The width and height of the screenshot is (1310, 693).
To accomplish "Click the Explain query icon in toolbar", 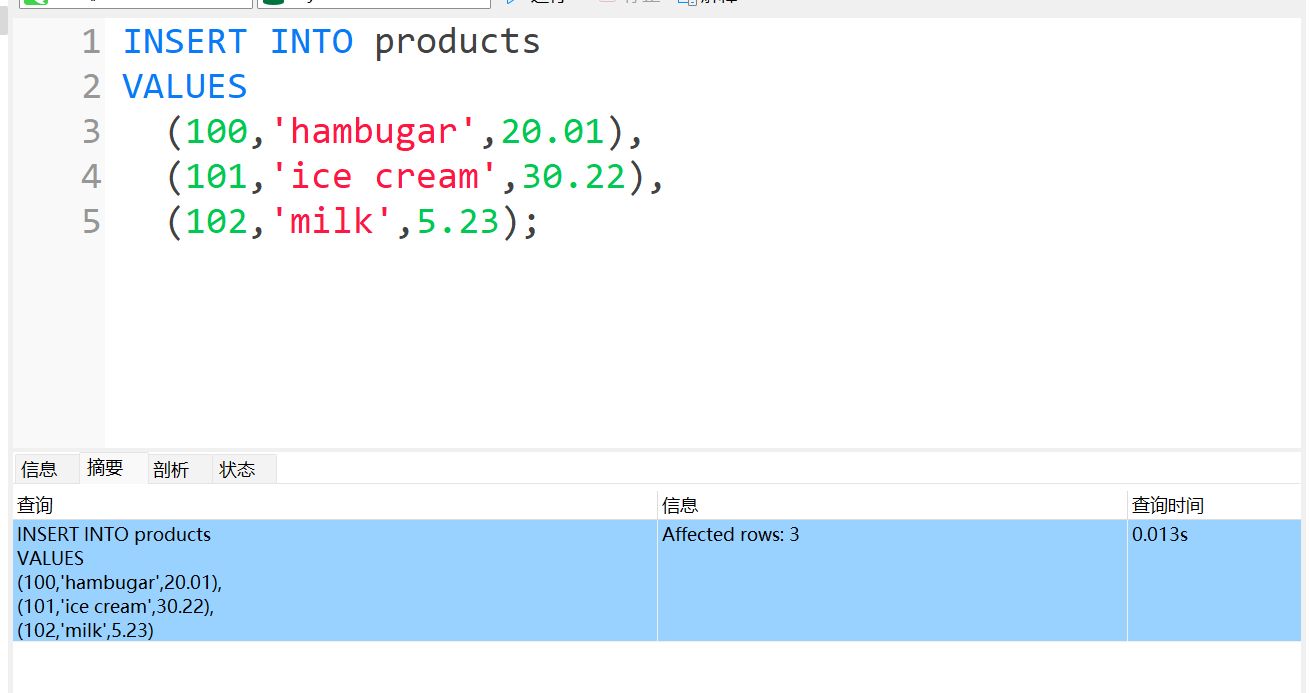I will (x=687, y=2).
